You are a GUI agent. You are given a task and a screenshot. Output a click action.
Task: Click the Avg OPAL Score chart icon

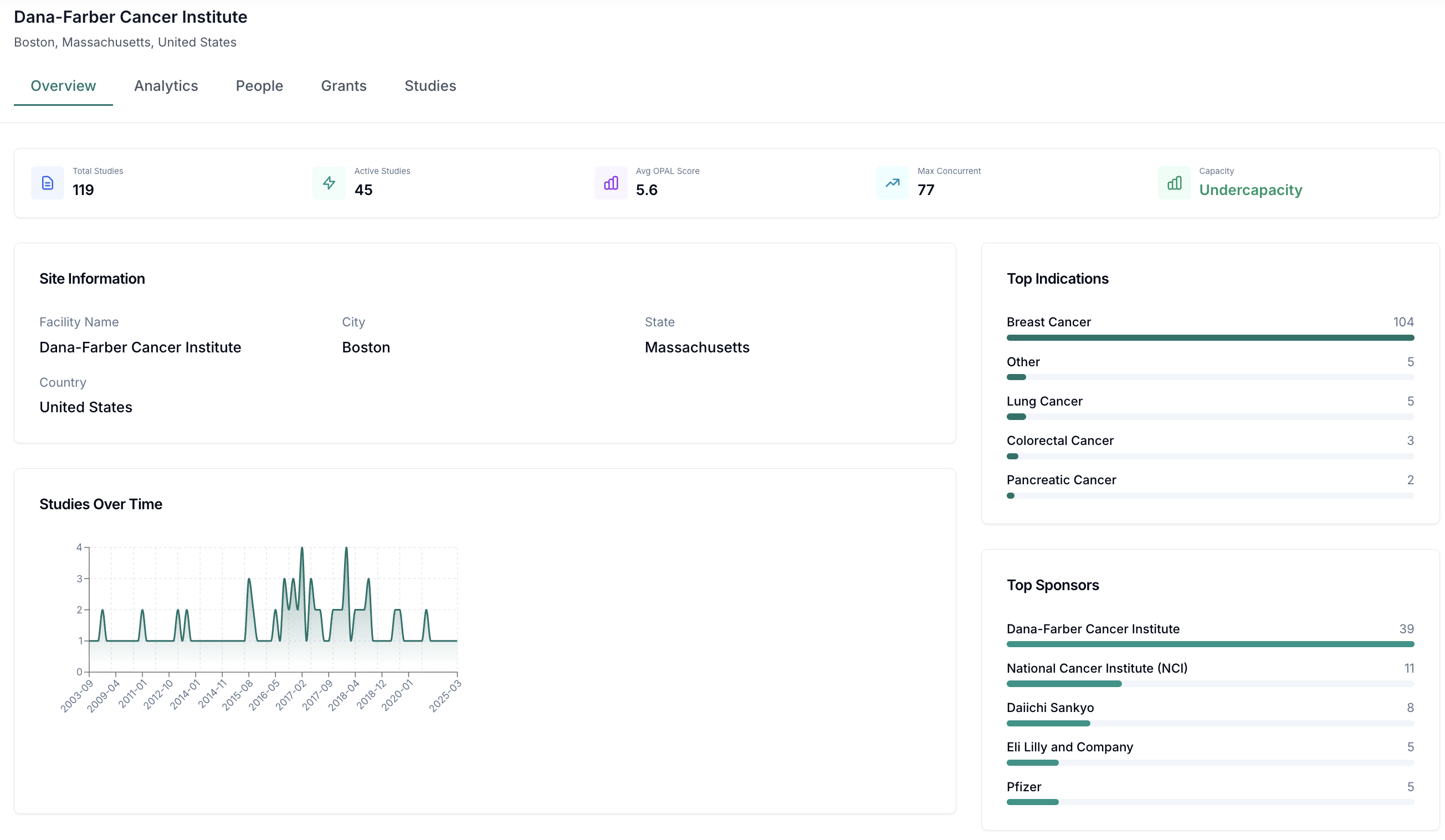(610, 183)
